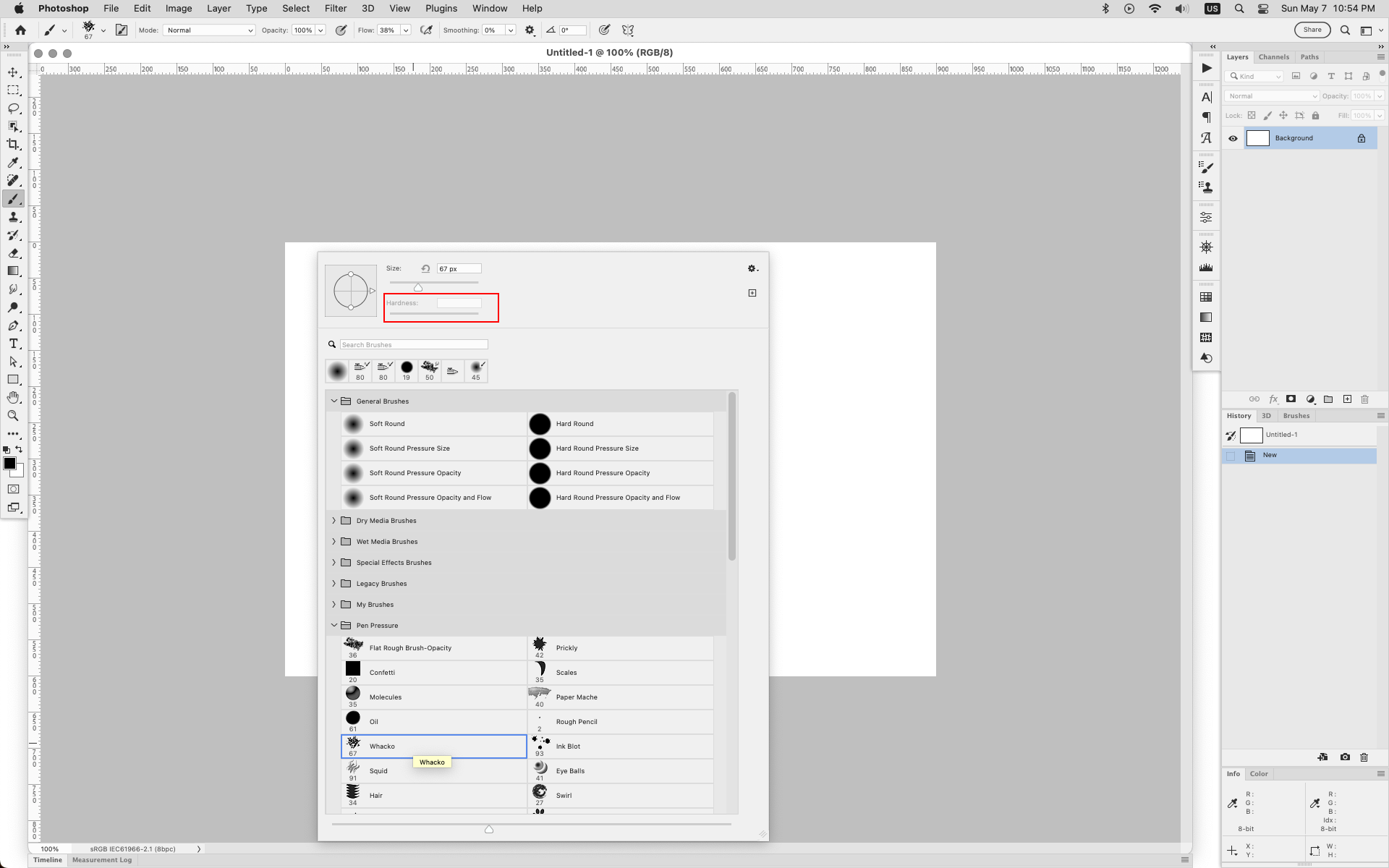This screenshot has height=868, width=1389.
Task: Open the blend Mode dropdown in options bar
Action: click(208, 30)
